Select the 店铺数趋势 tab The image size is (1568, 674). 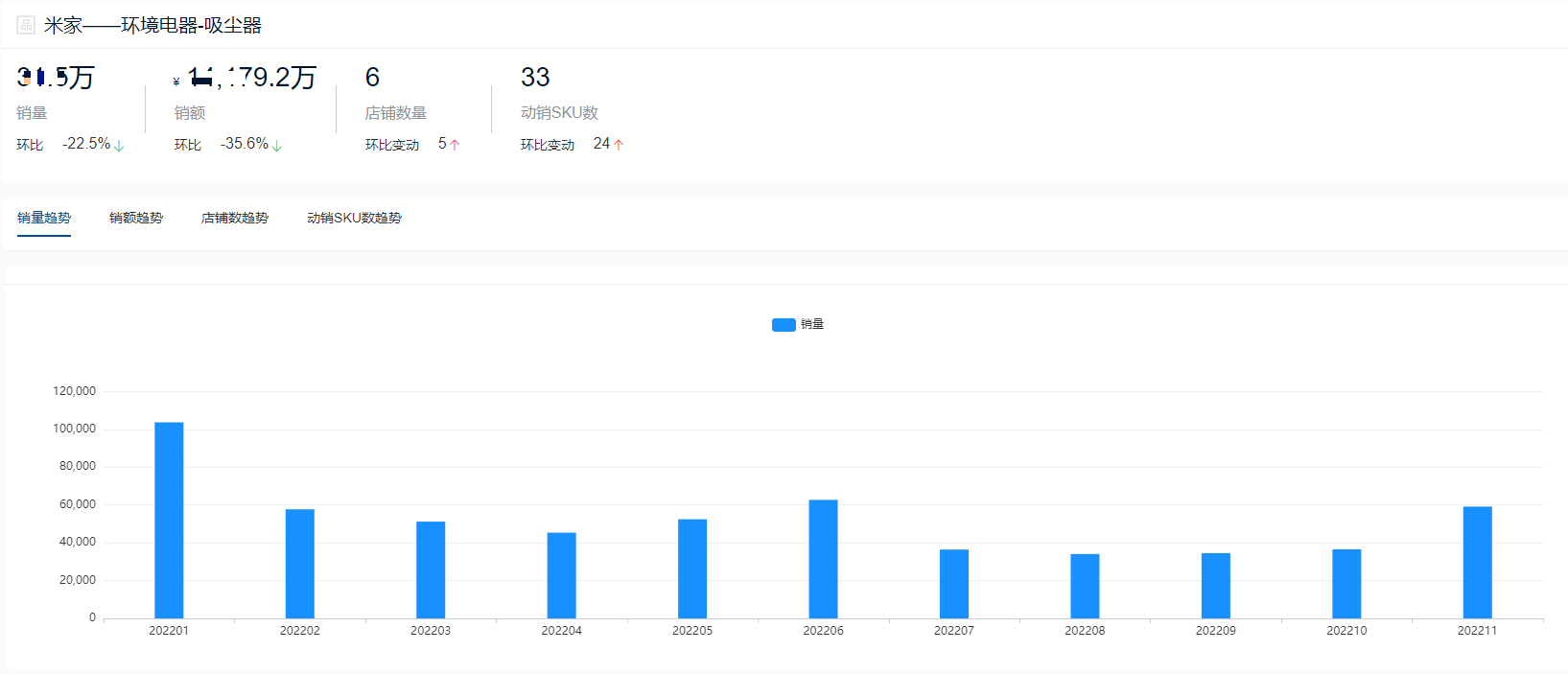pyautogui.click(x=235, y=218)
